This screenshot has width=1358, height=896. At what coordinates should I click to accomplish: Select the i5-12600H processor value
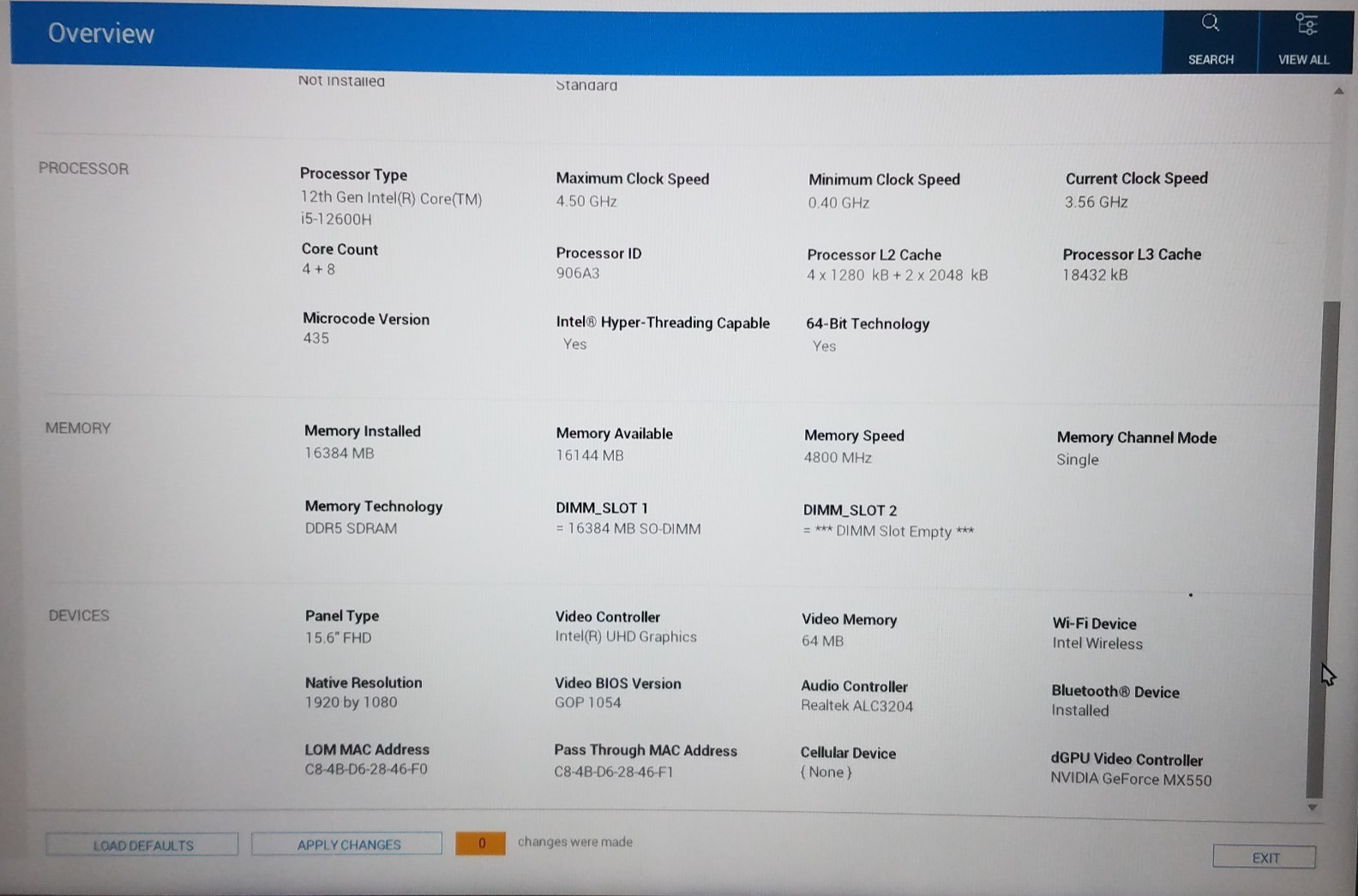coord(336,219)
